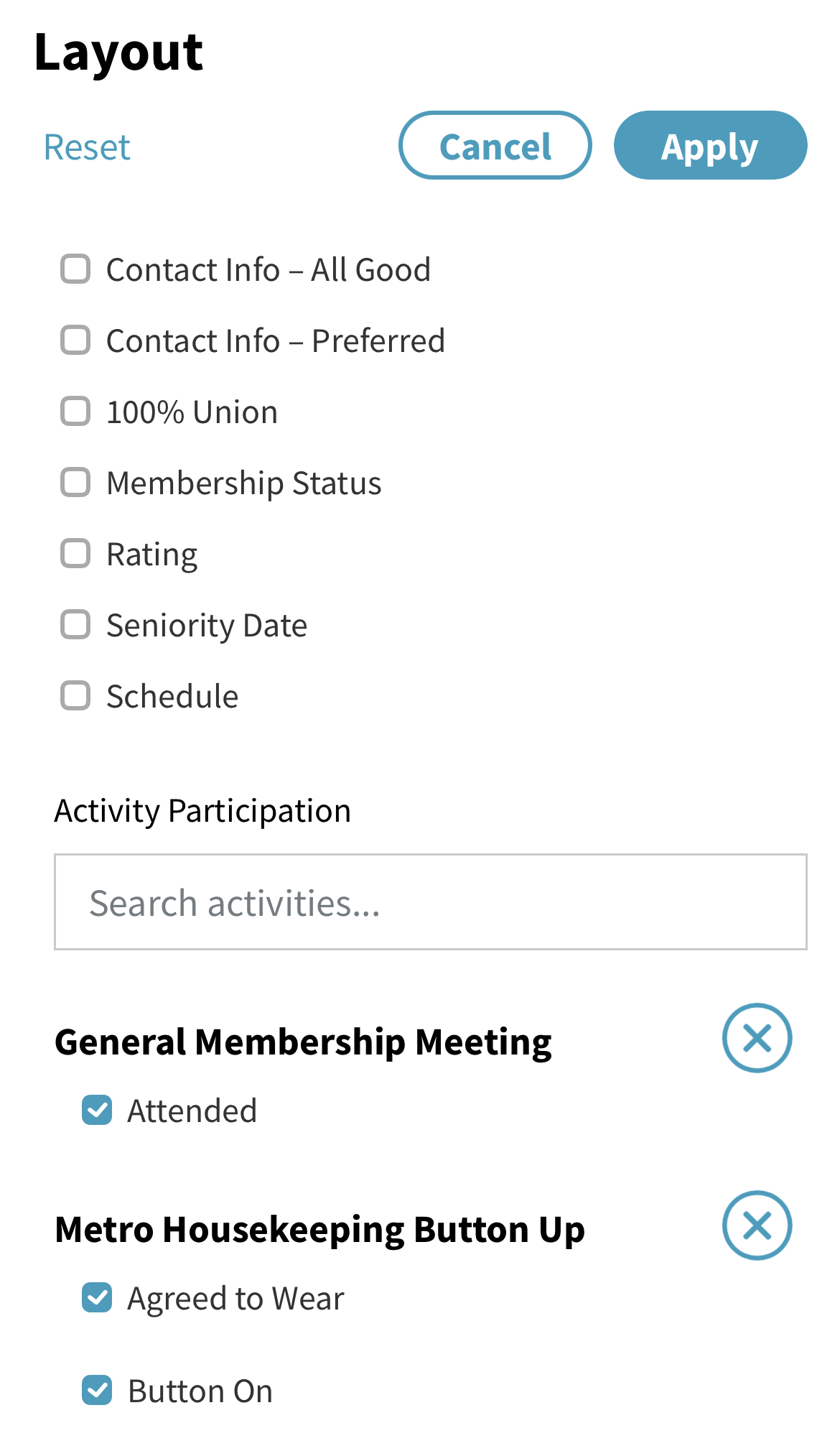The image size is (840, 1446).
Task: Click the Membership Status label text
Action: (x=244, y=483)
